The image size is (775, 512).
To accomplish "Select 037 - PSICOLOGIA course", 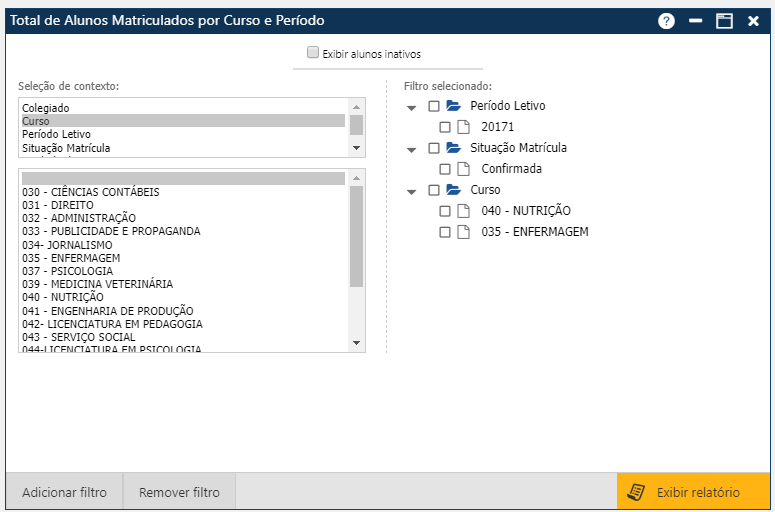I will point(183,271).
